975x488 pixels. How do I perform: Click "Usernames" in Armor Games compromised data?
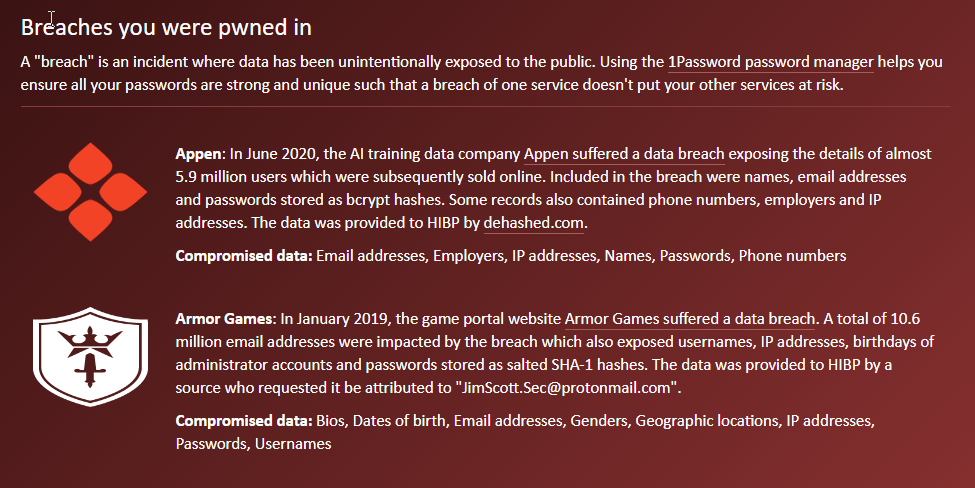pyautogui.click(x=295, y=443)
